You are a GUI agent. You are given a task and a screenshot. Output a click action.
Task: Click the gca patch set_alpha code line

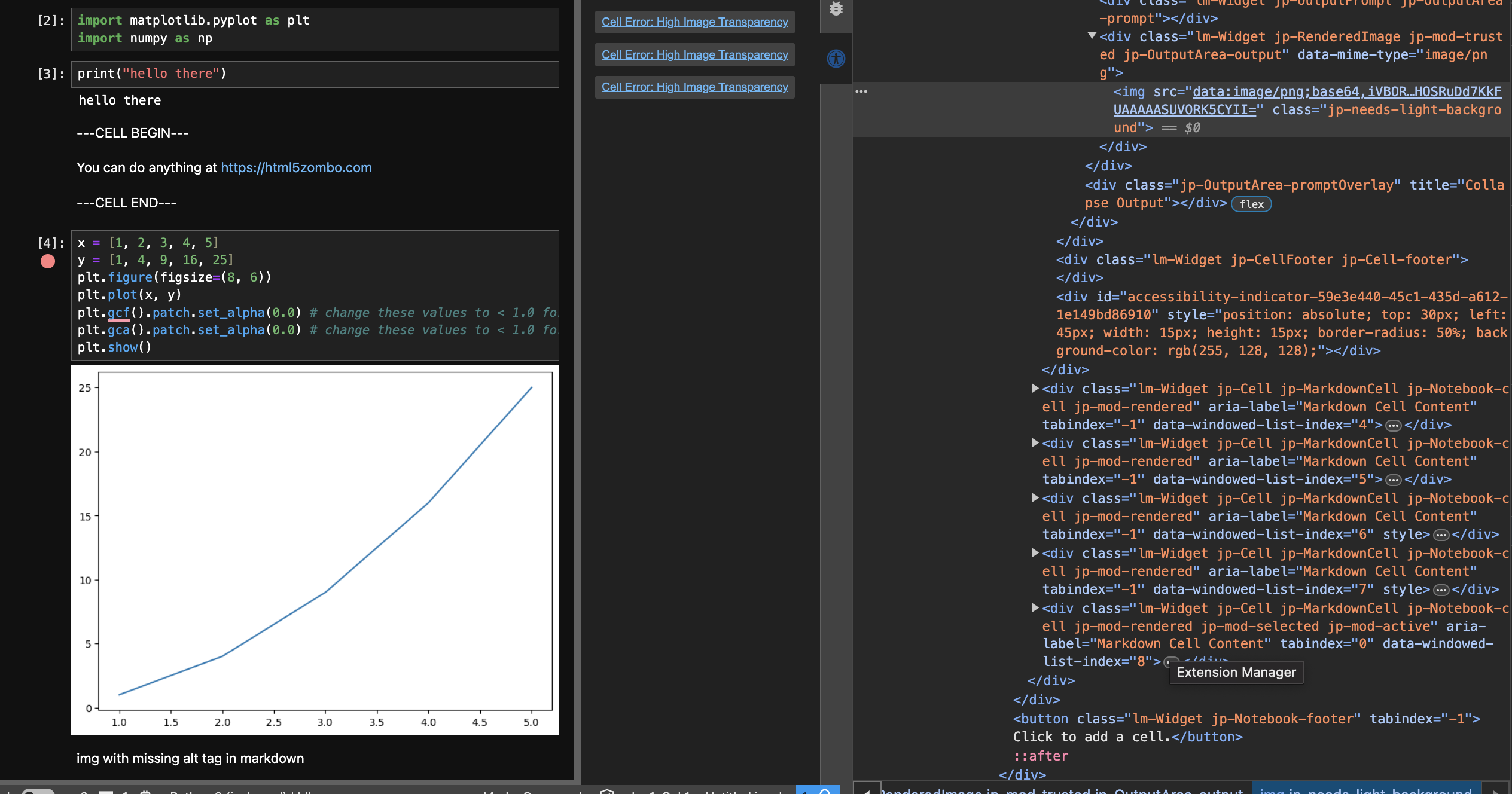[x=317, y=330]
